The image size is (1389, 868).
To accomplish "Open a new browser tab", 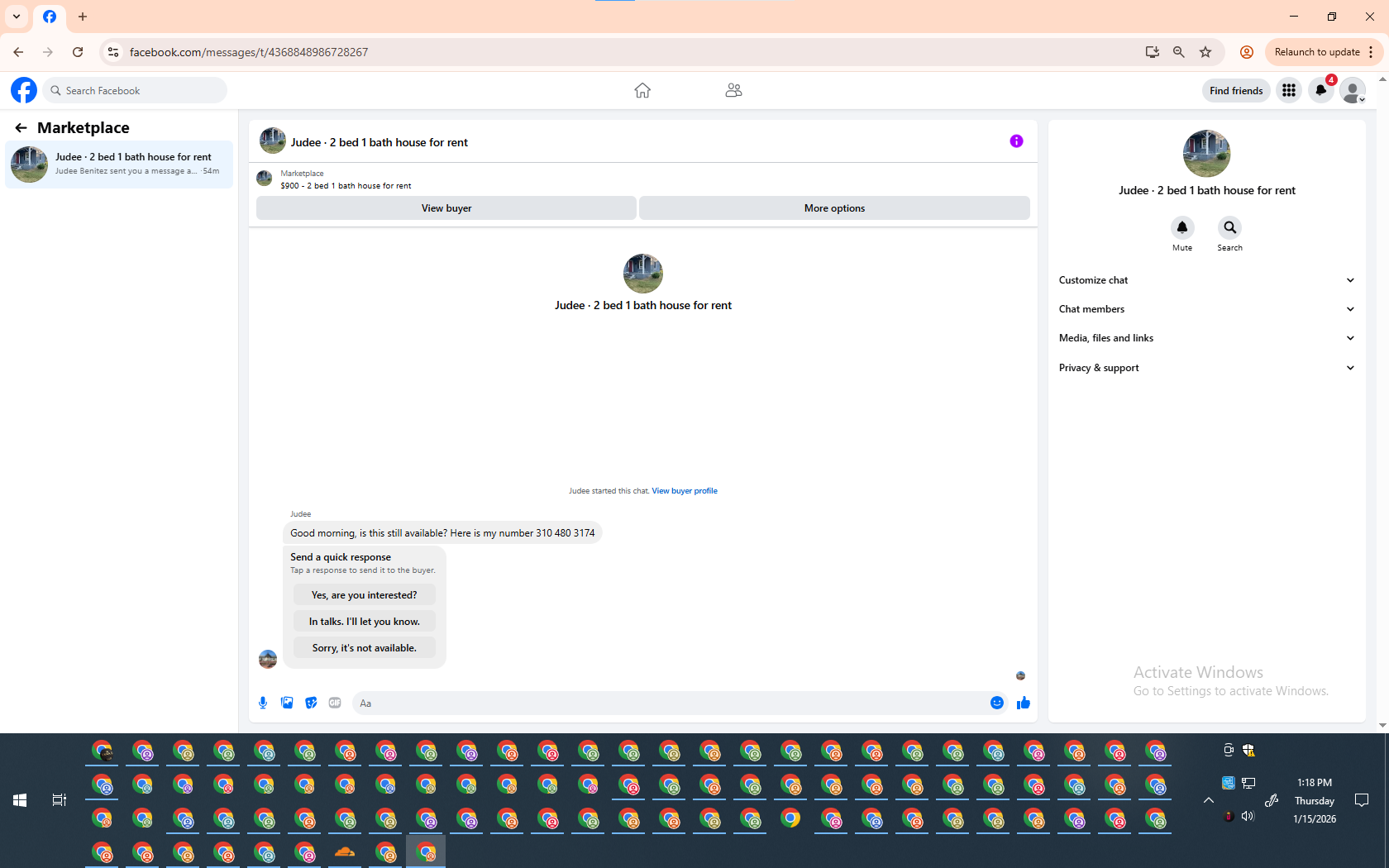I will coord(83,17).
